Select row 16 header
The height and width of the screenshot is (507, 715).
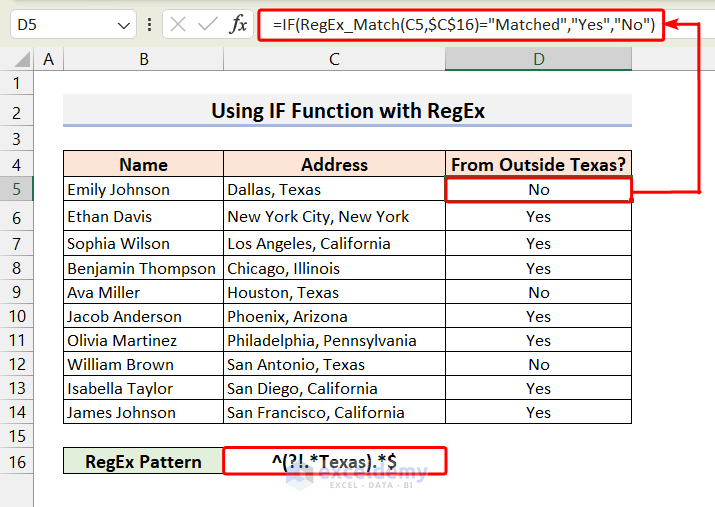(x=16, y=461)
